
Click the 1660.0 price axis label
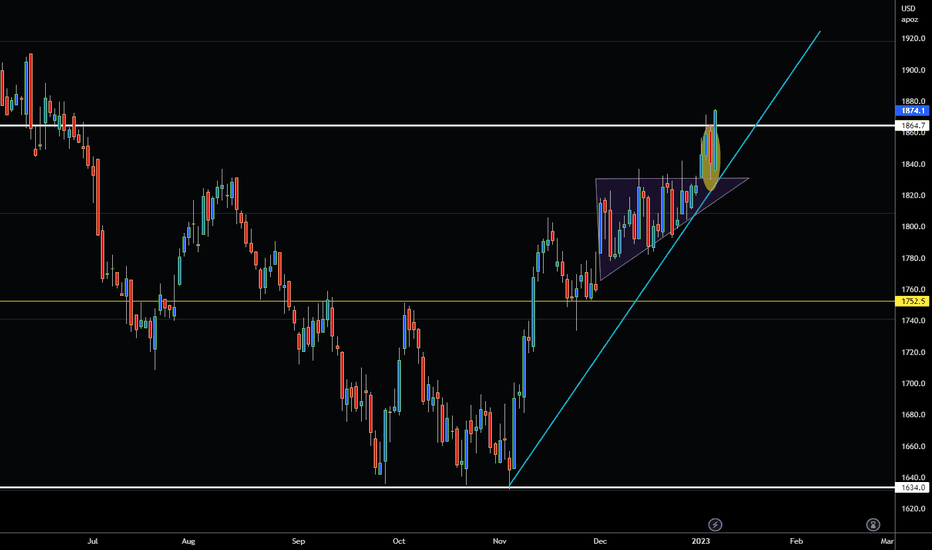tap(913, 446)
